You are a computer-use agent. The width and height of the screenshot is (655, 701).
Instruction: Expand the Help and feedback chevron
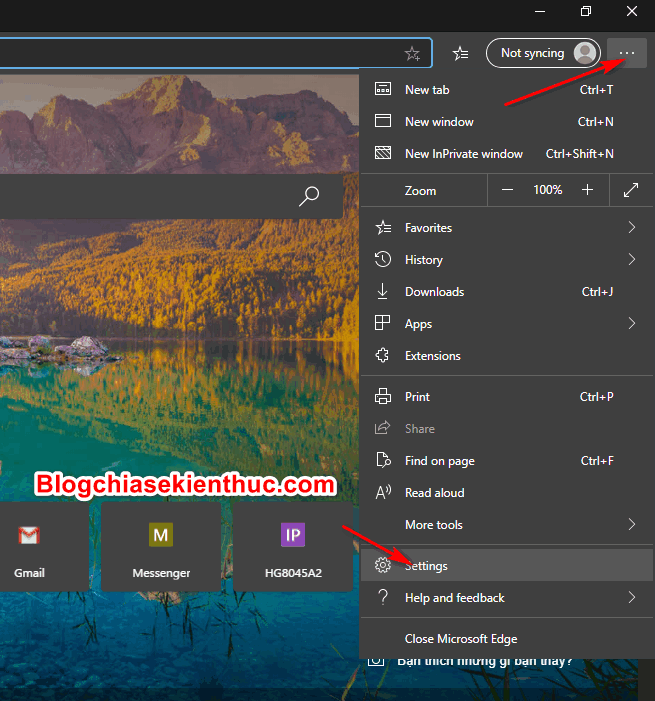631,597
